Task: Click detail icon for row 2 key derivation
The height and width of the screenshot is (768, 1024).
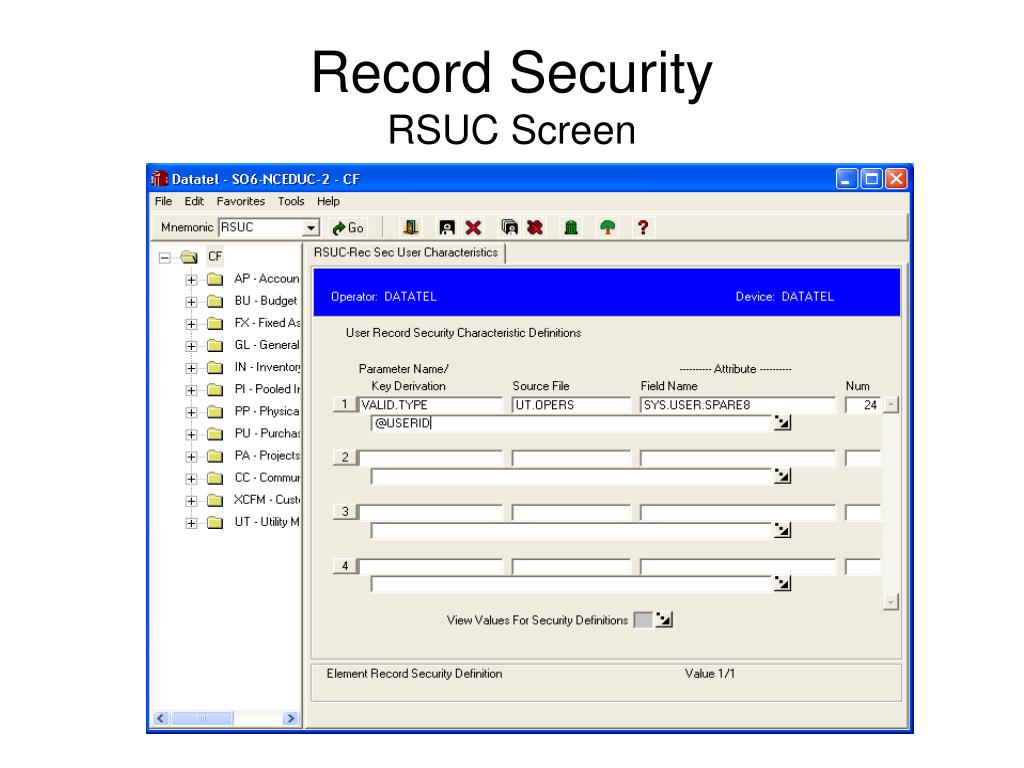Action: pyautogui.click(x=782, y=476)
